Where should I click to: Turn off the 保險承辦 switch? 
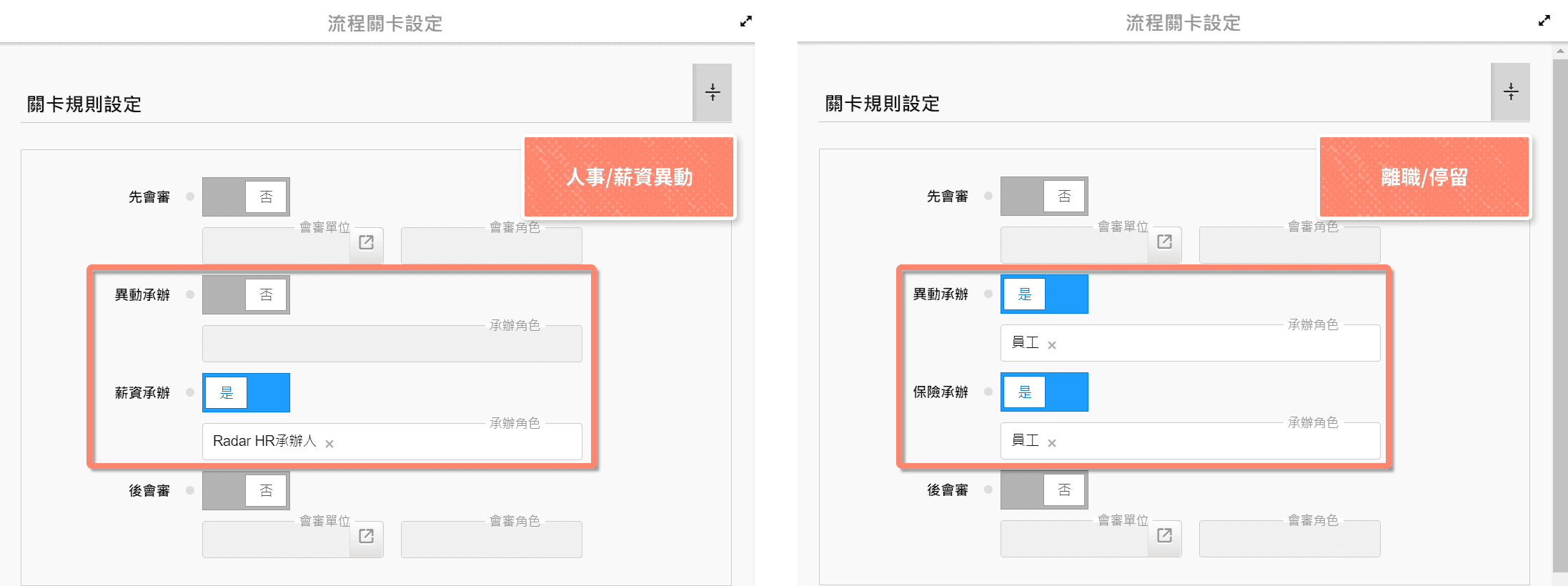point(1044,392)
